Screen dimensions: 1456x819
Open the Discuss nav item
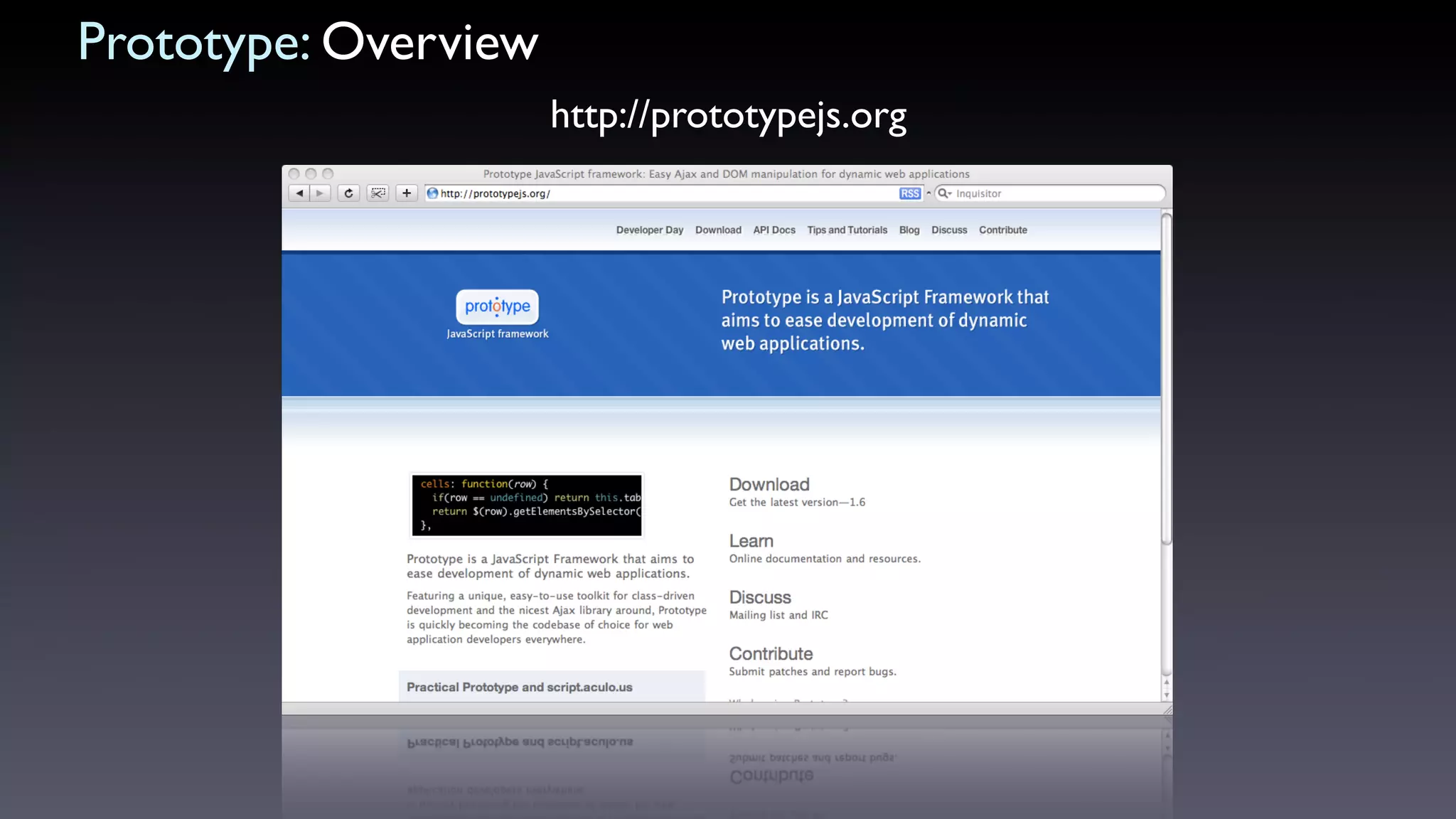(949, 230)
